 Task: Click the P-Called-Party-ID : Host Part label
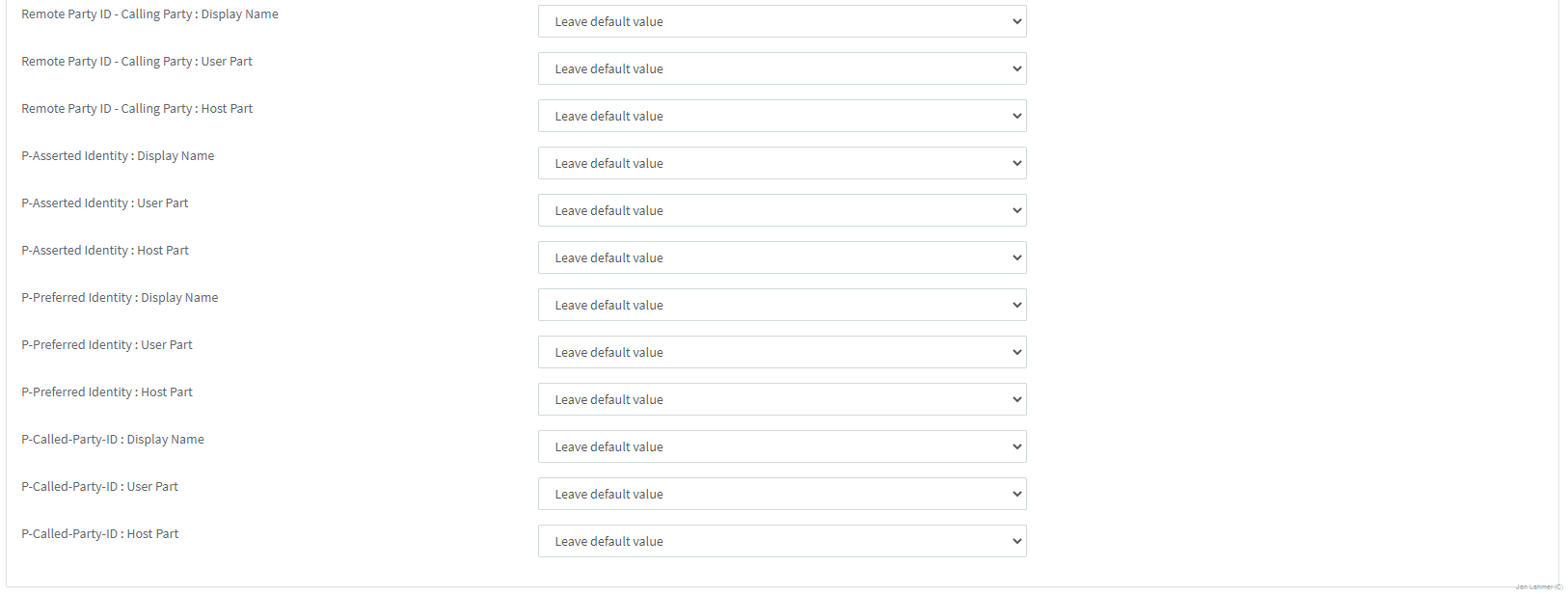100,534
